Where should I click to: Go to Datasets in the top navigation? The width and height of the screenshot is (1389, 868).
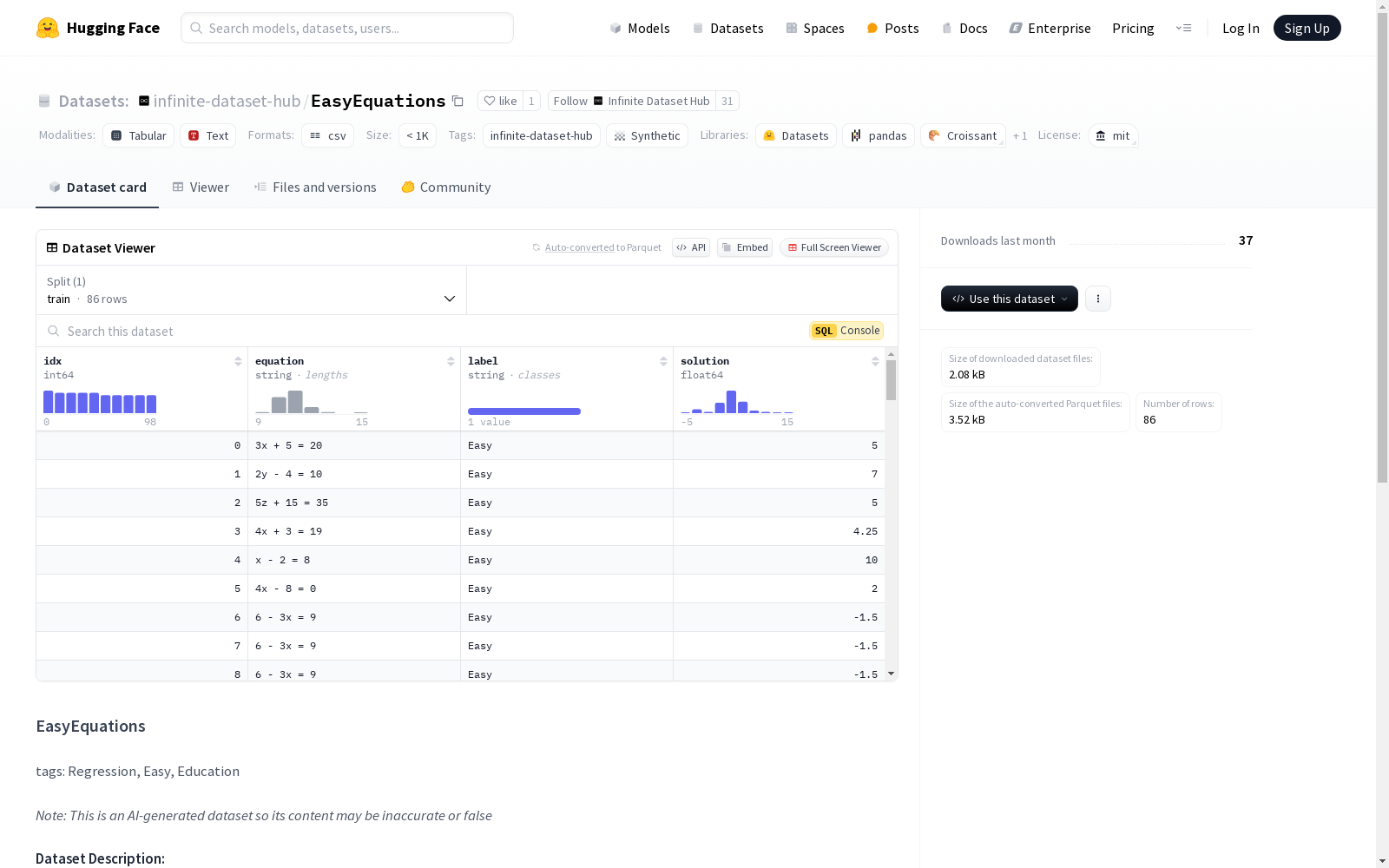click(x=727, y=28)
